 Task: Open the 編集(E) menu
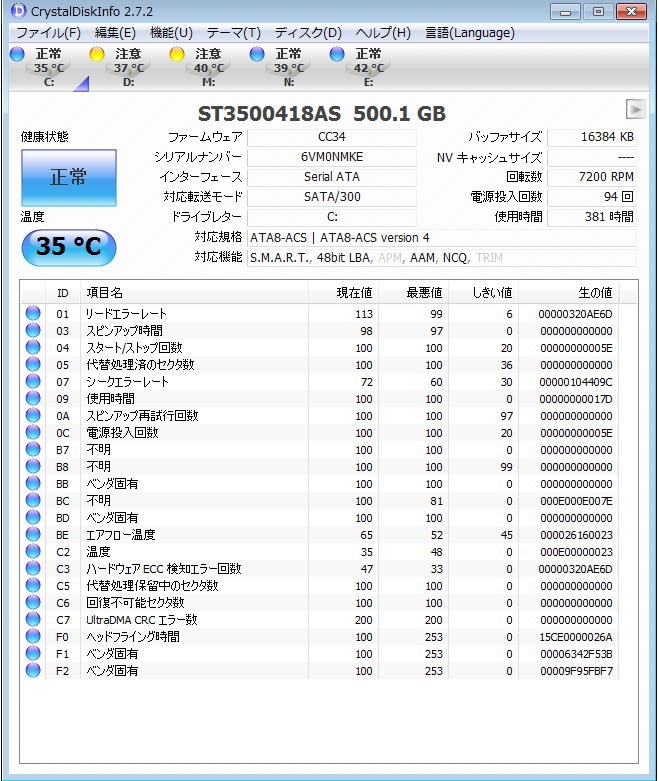[x=115, y=33]
